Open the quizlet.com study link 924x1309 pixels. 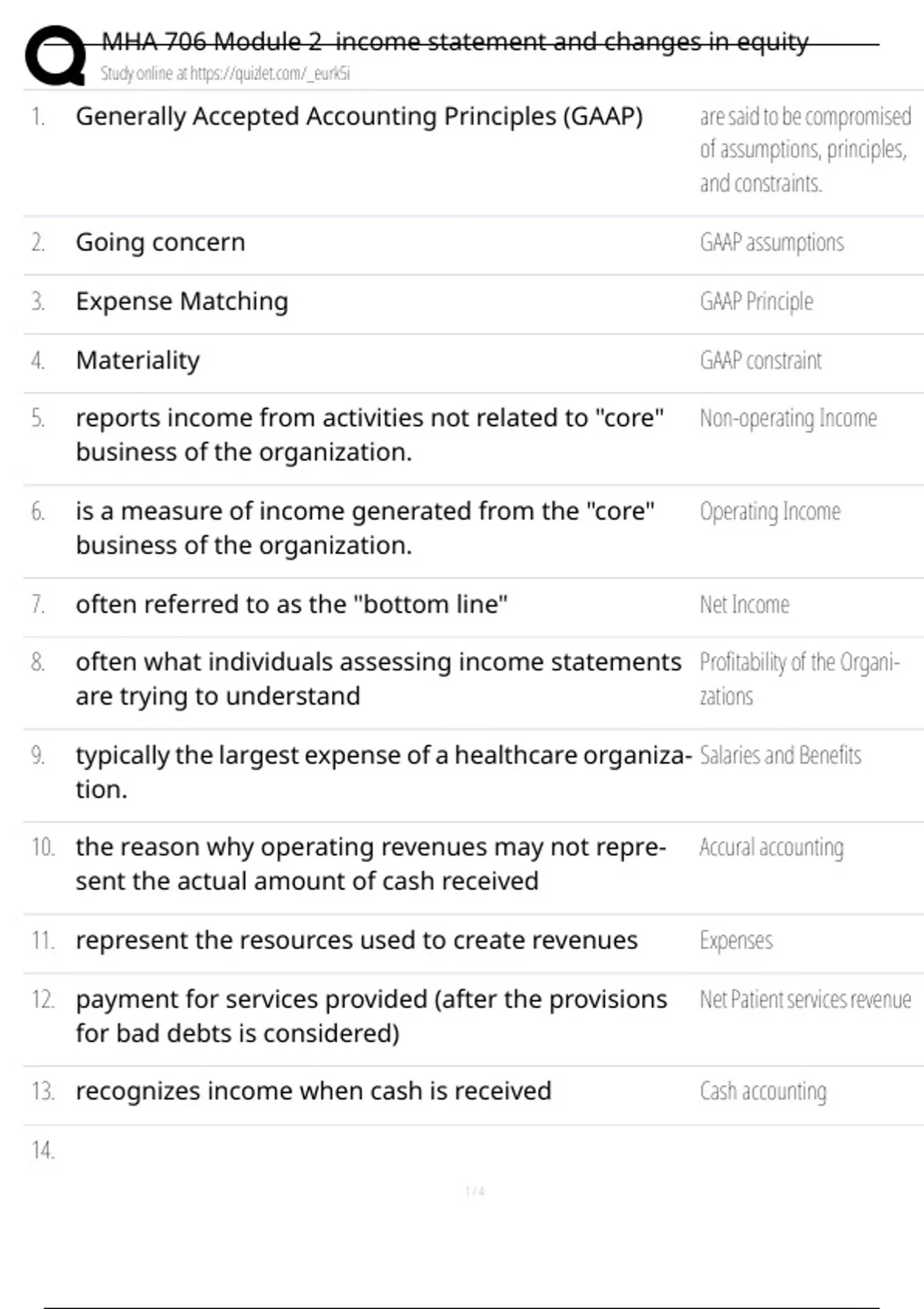(x=225, y=74)
